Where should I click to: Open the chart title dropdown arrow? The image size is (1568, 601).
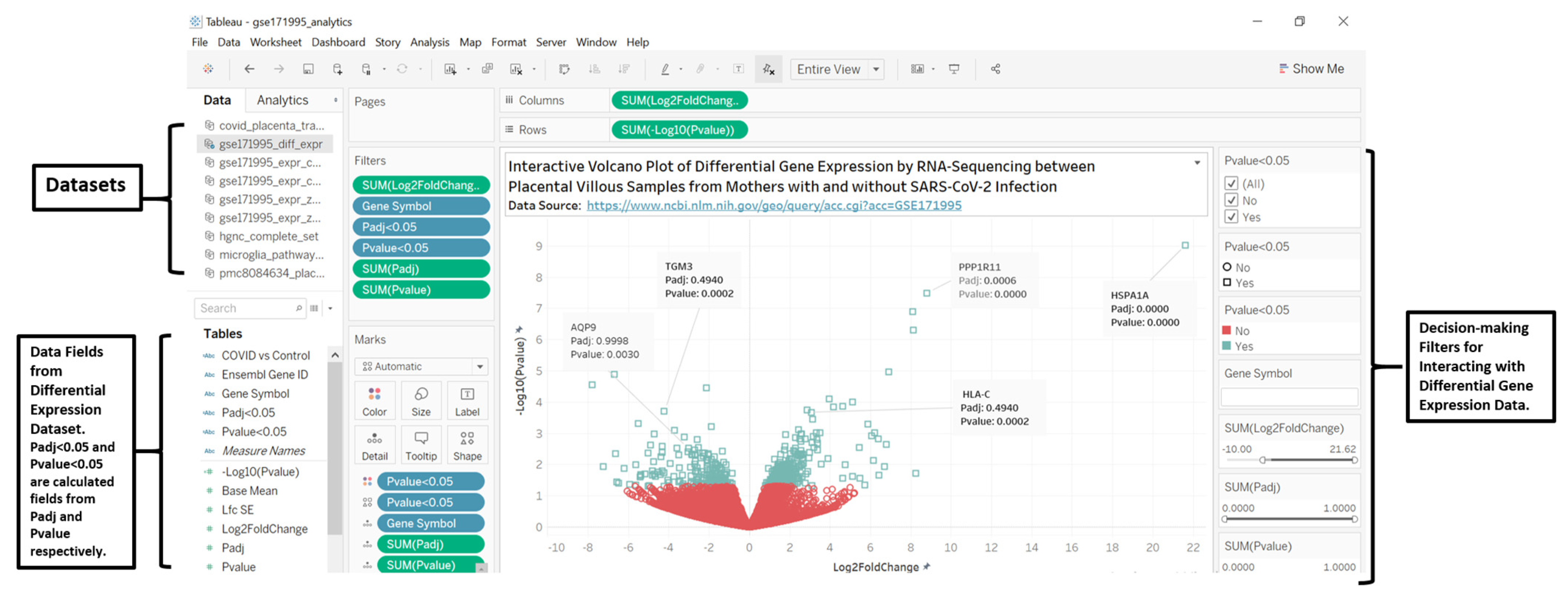1197,162
